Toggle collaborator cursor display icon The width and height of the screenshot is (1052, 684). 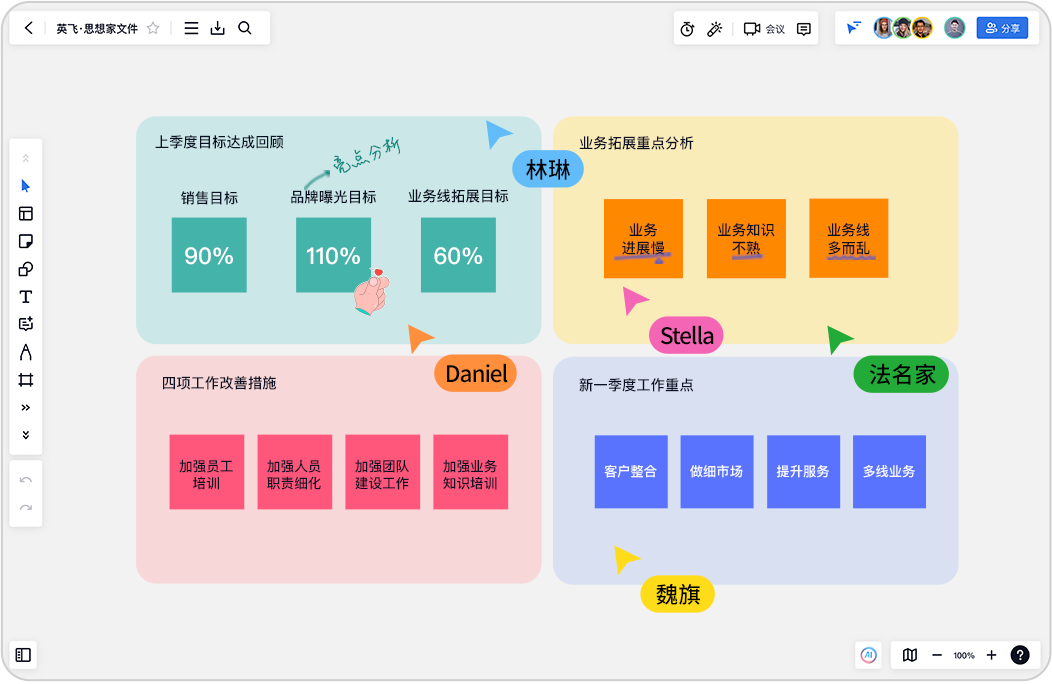853,28
